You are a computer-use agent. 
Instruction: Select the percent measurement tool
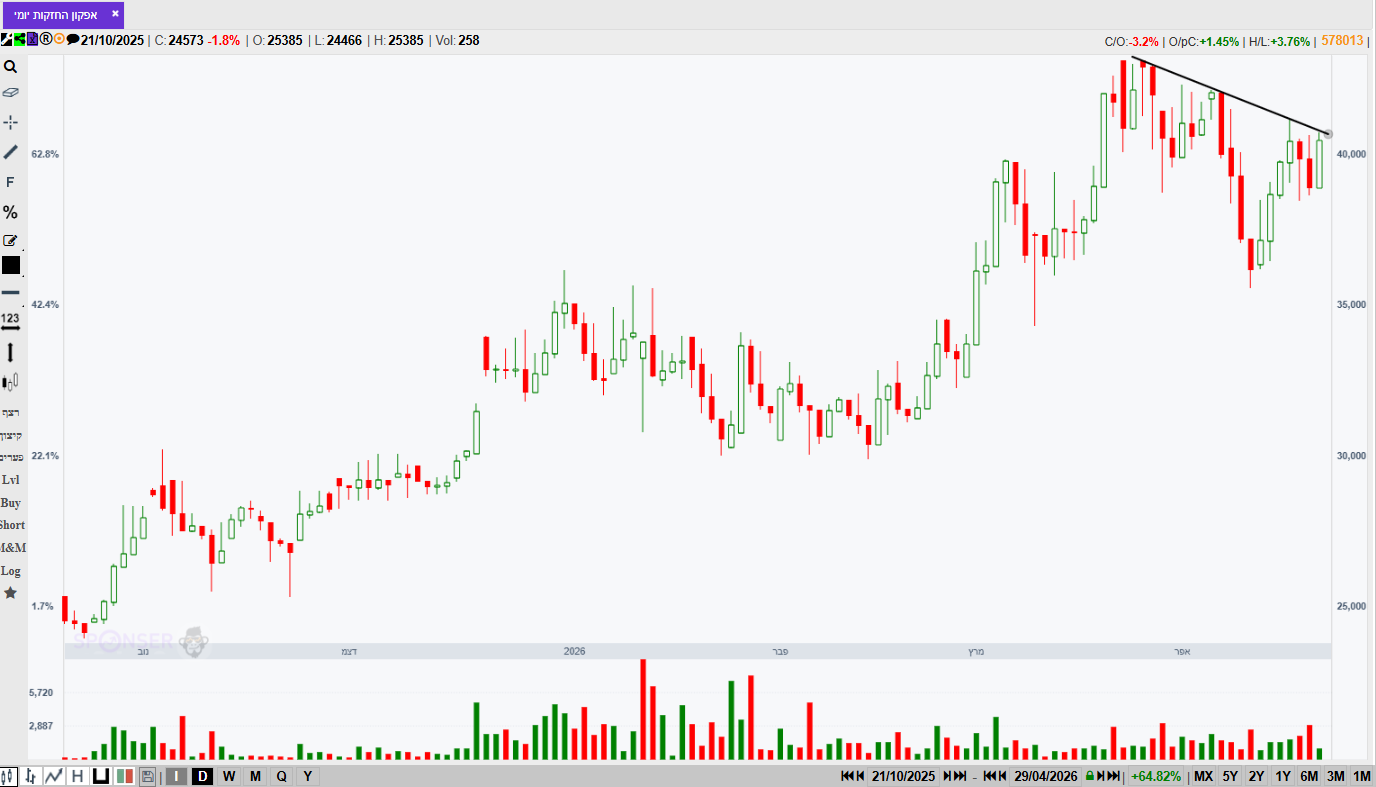tap(10, 212)
